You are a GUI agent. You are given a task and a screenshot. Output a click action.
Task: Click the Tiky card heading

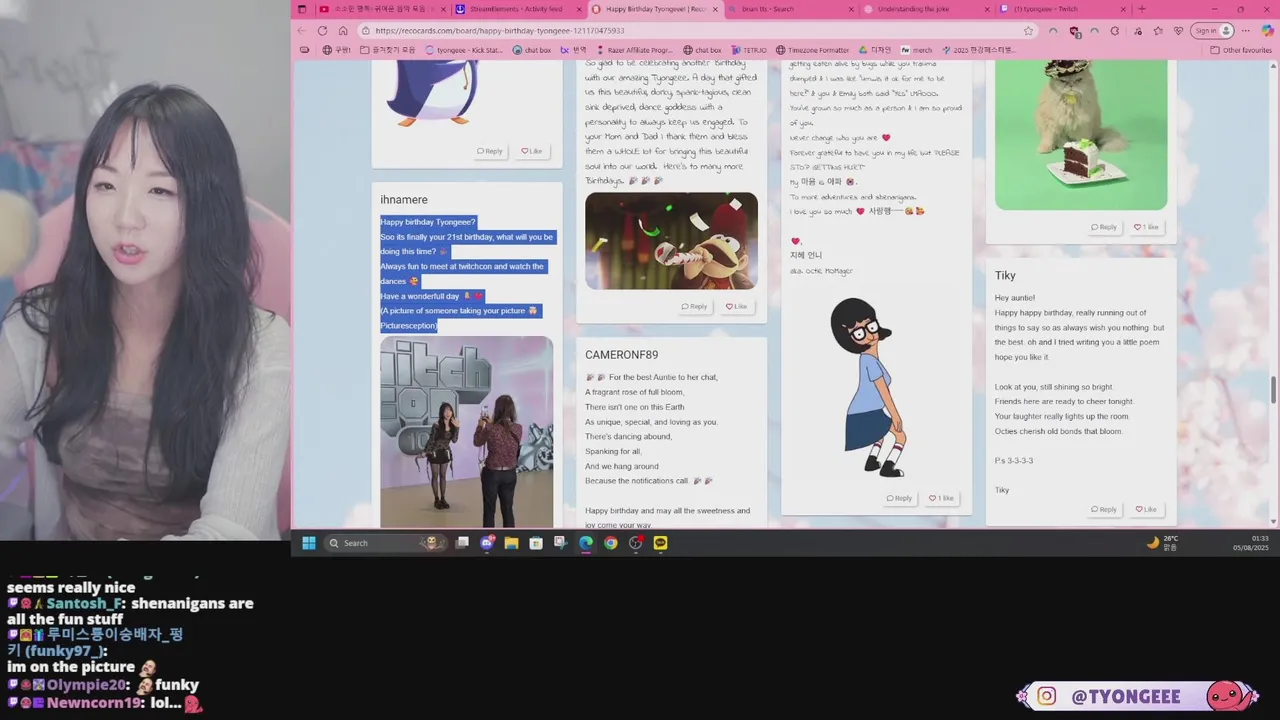click(1005, 275)
